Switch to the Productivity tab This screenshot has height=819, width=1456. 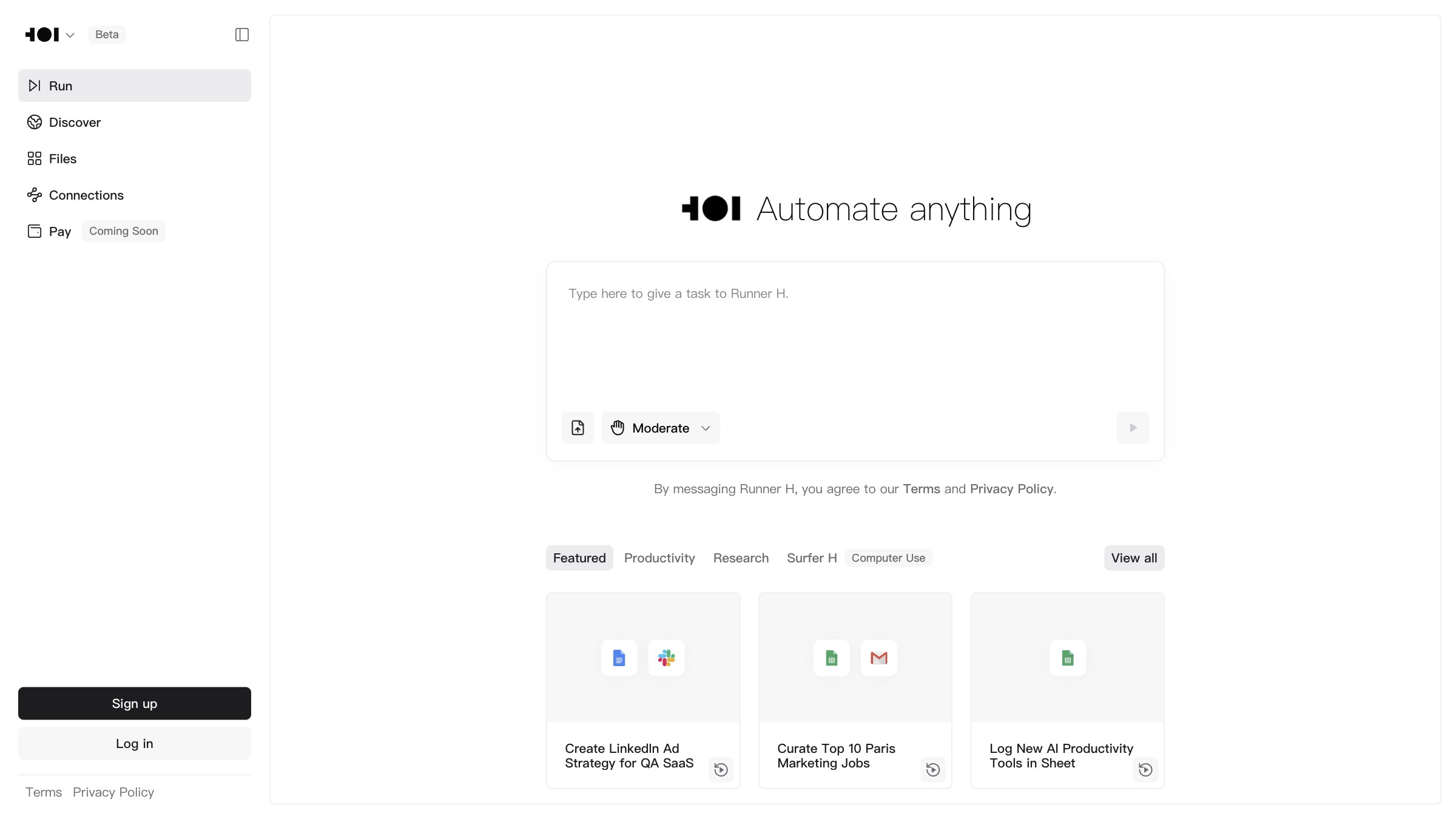click(x=659, y=558)
